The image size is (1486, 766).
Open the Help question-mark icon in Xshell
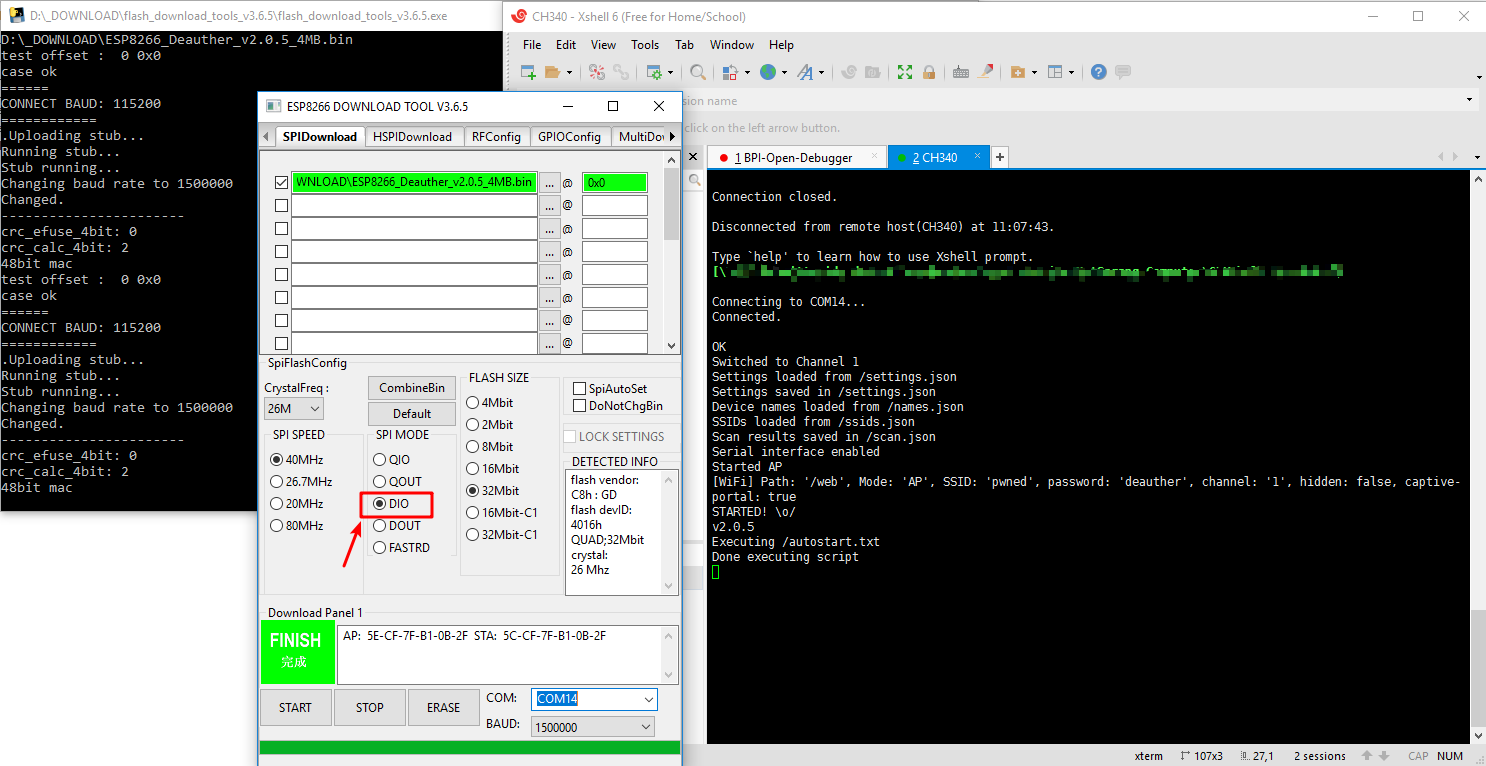(1097, 71)
